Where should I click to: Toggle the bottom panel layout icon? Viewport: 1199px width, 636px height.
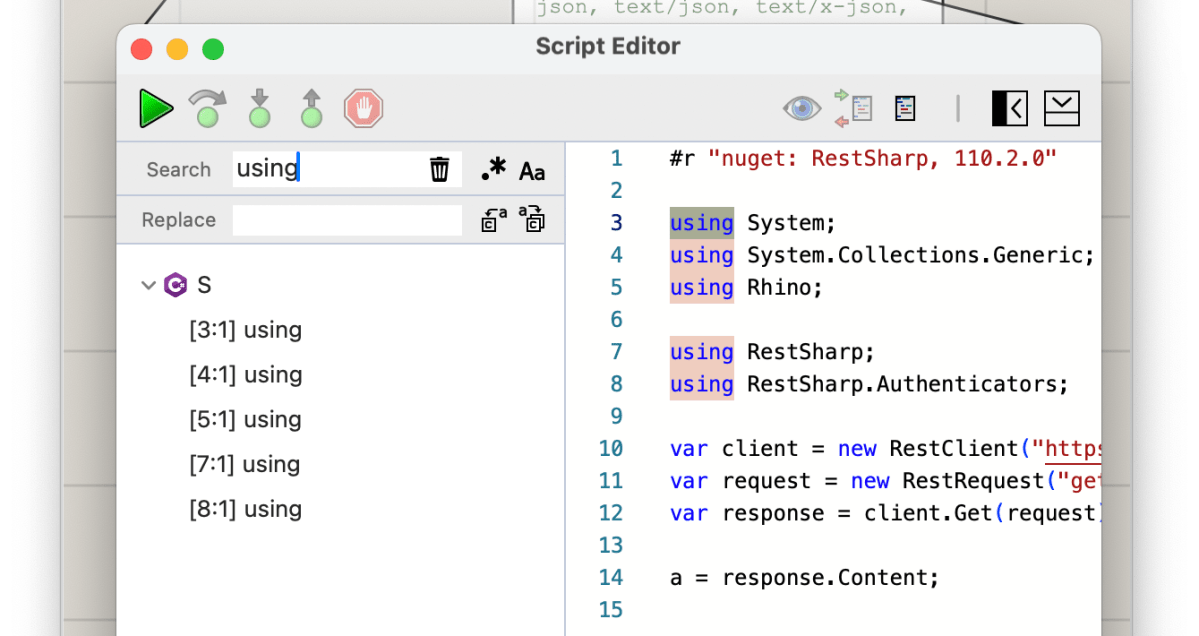[1061, 109]
